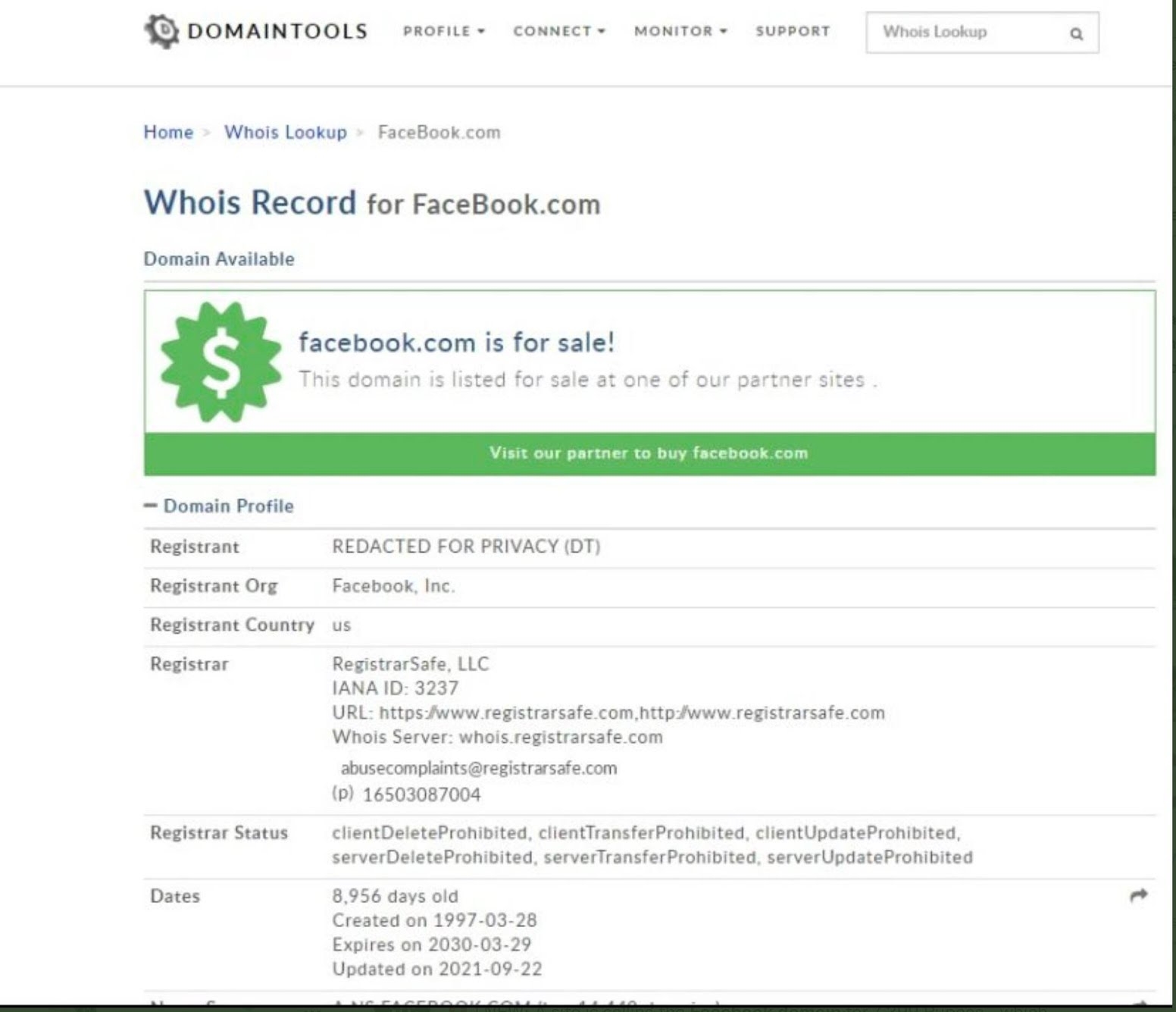Select '8,956 days old' text

coord(395,896)
